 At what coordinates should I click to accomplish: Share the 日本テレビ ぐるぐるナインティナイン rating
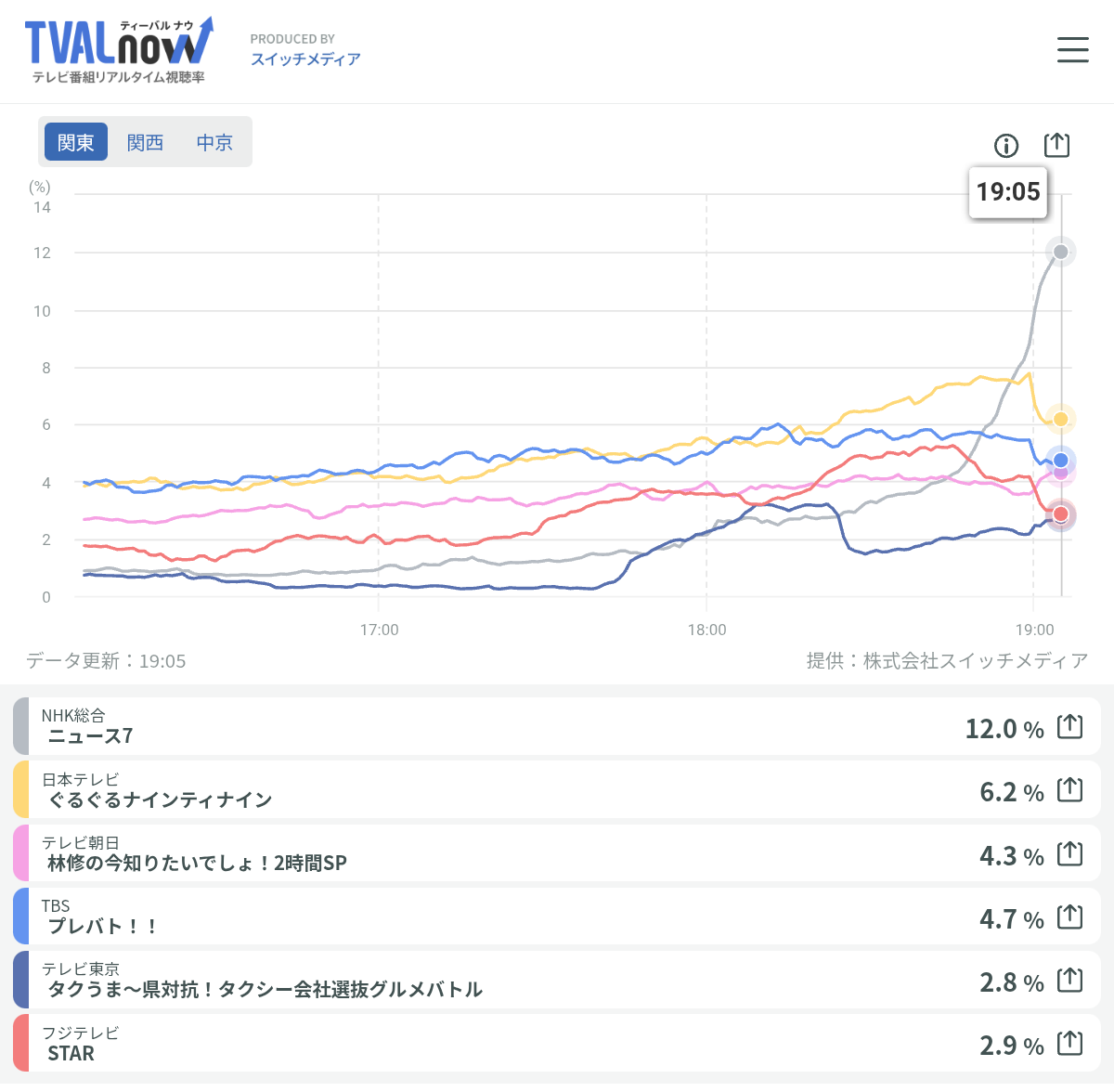[1069, 790]
